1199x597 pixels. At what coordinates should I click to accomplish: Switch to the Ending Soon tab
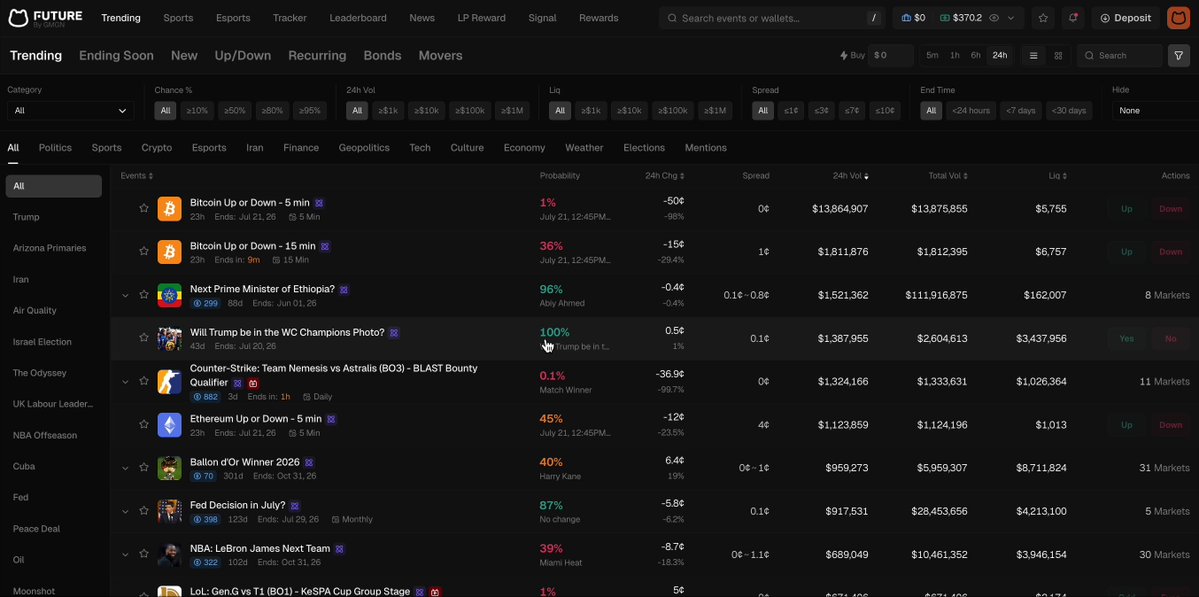(116, 55)
